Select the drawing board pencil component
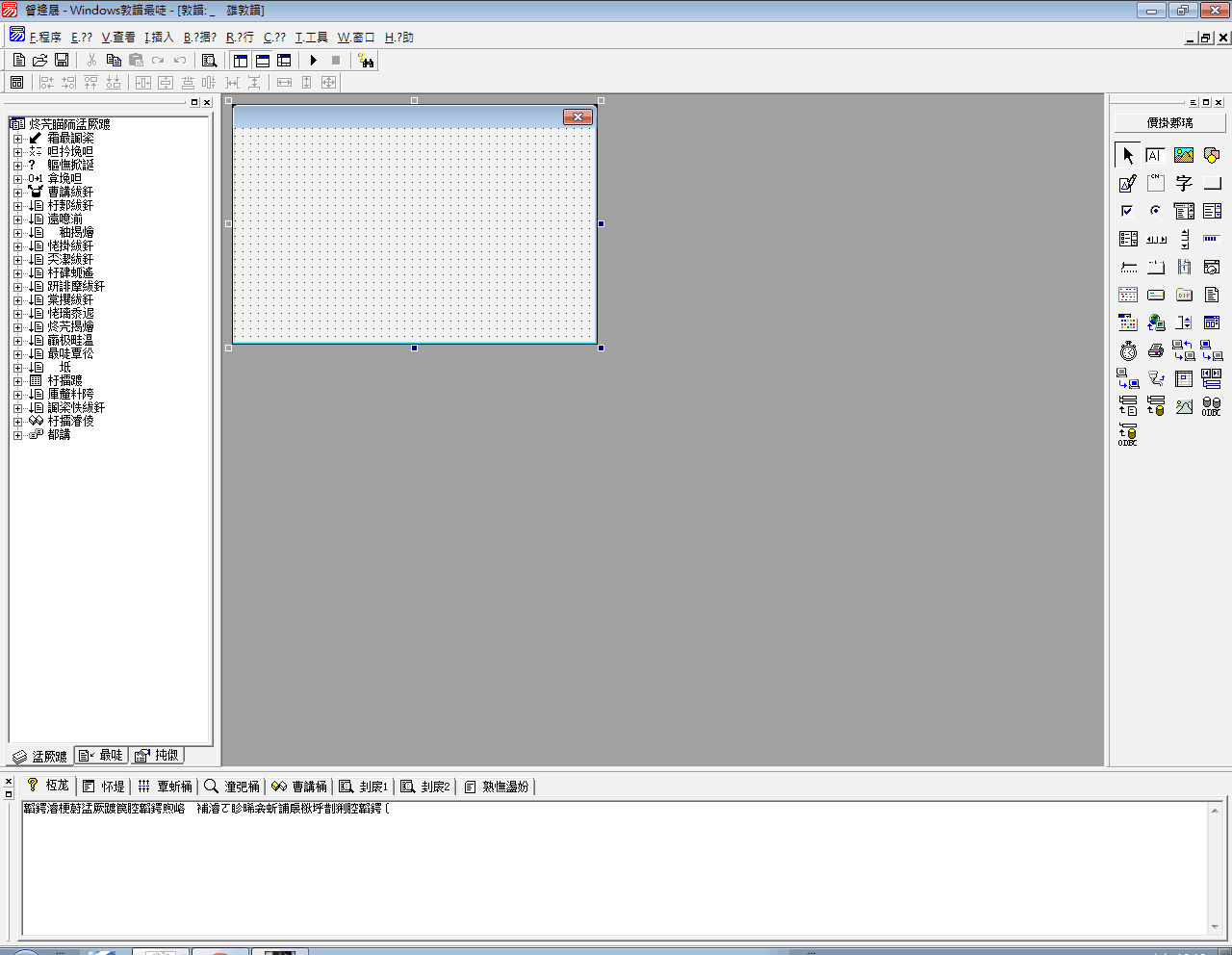Image resolution: width=1232 pixels, height=955 pixels. coord(1128,183)
